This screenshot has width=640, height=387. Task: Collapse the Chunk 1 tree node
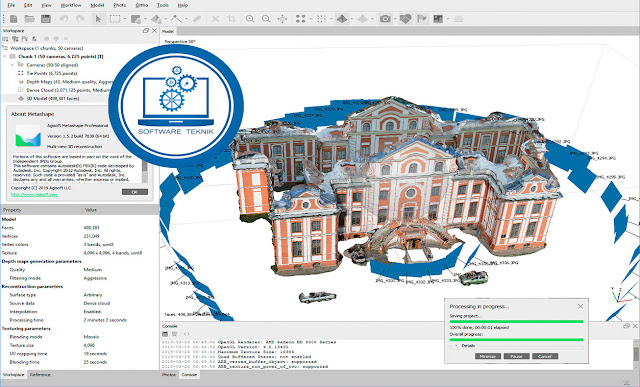[5, 56]
